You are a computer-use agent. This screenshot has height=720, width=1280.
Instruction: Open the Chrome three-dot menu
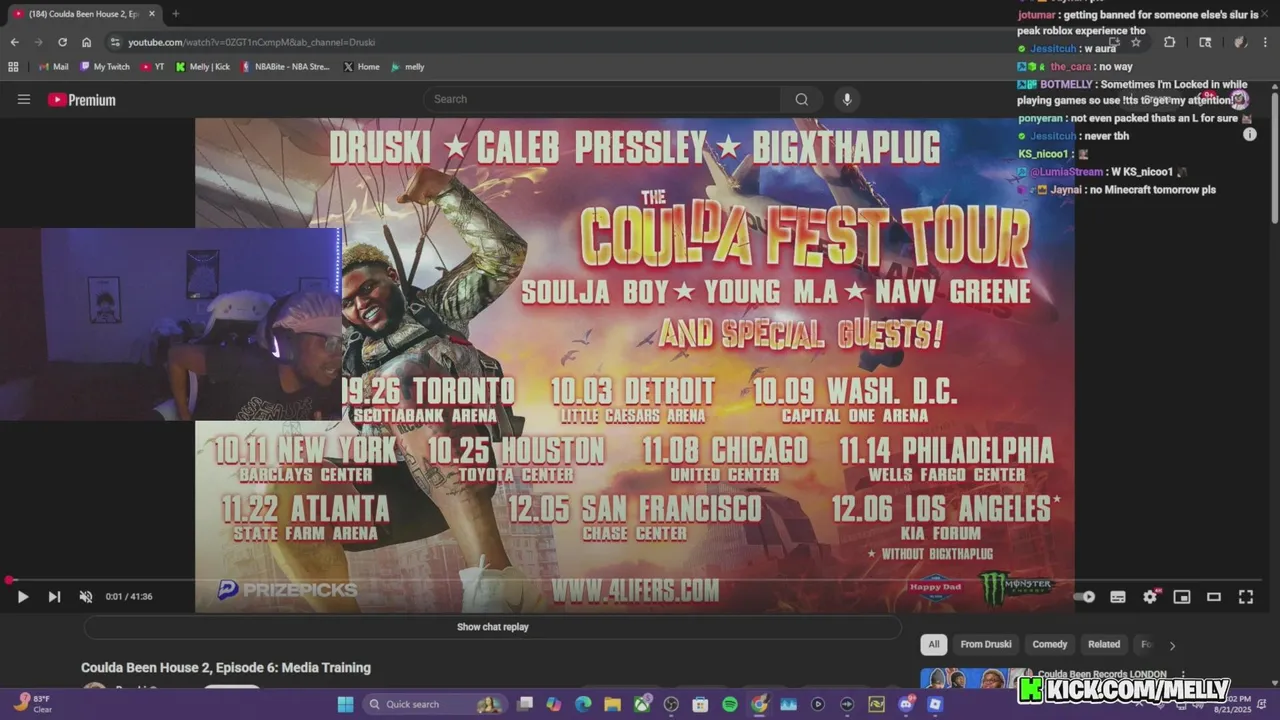[x=1266, y=42]
